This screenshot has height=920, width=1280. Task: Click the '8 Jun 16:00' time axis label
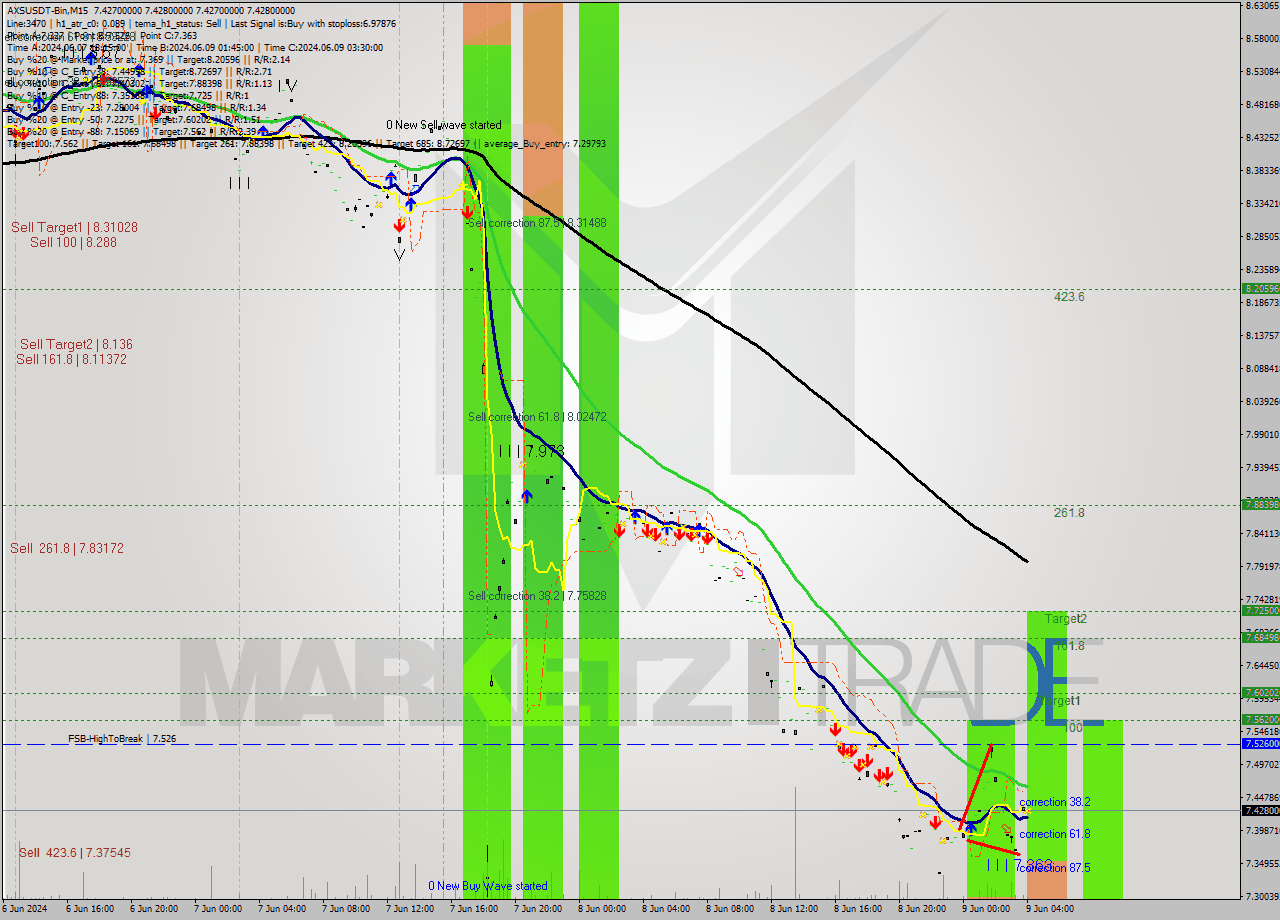click(859, 909)
